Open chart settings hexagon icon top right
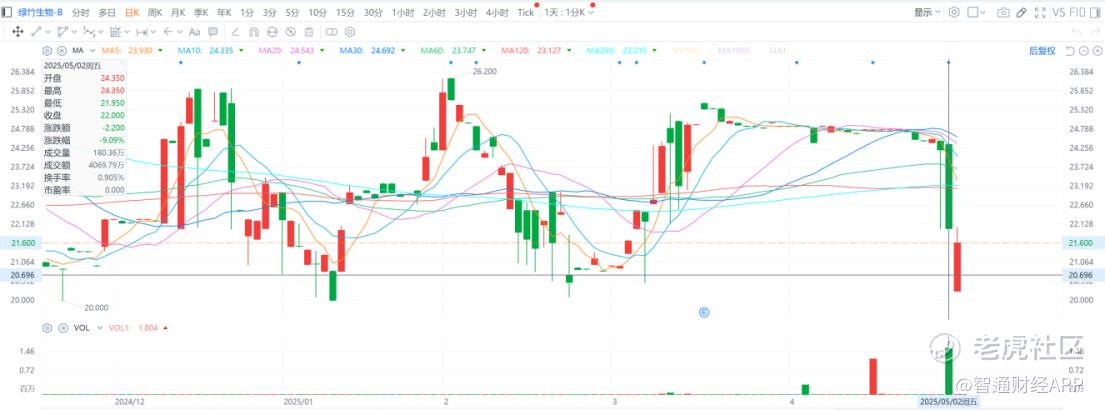The width and height of the screenshot is (1105, 411). 954,12
